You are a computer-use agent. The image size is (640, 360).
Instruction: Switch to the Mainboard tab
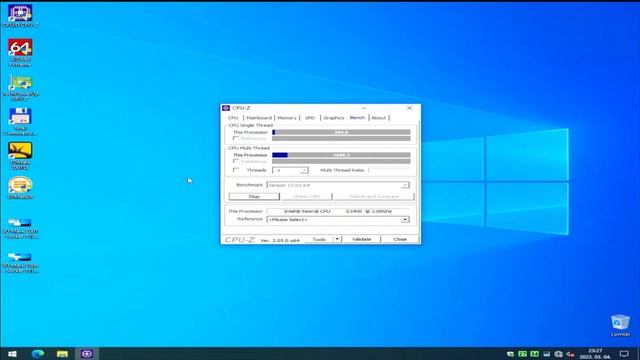click(259, 118)
